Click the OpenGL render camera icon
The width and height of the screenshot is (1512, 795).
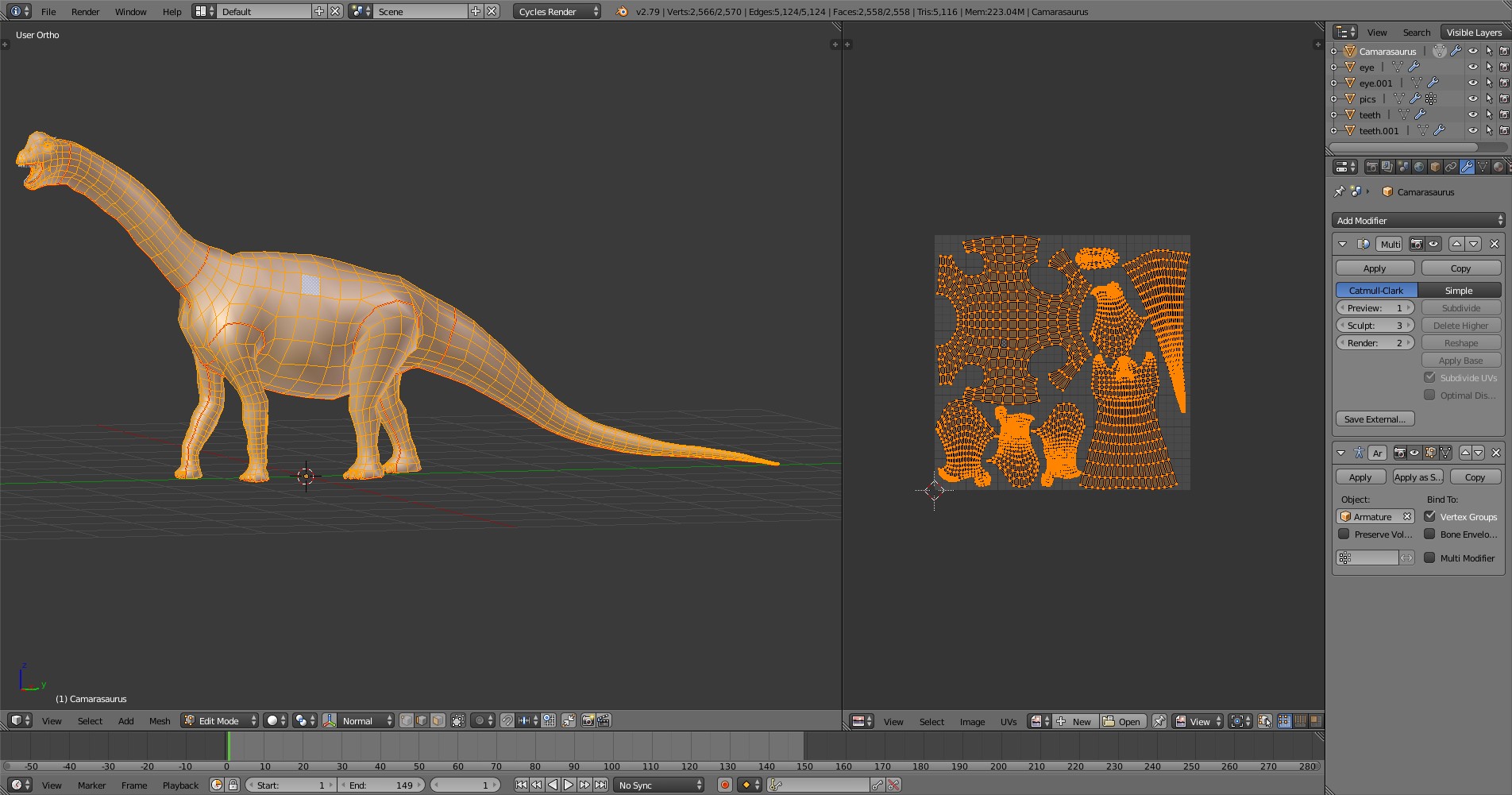click(588, 720)
